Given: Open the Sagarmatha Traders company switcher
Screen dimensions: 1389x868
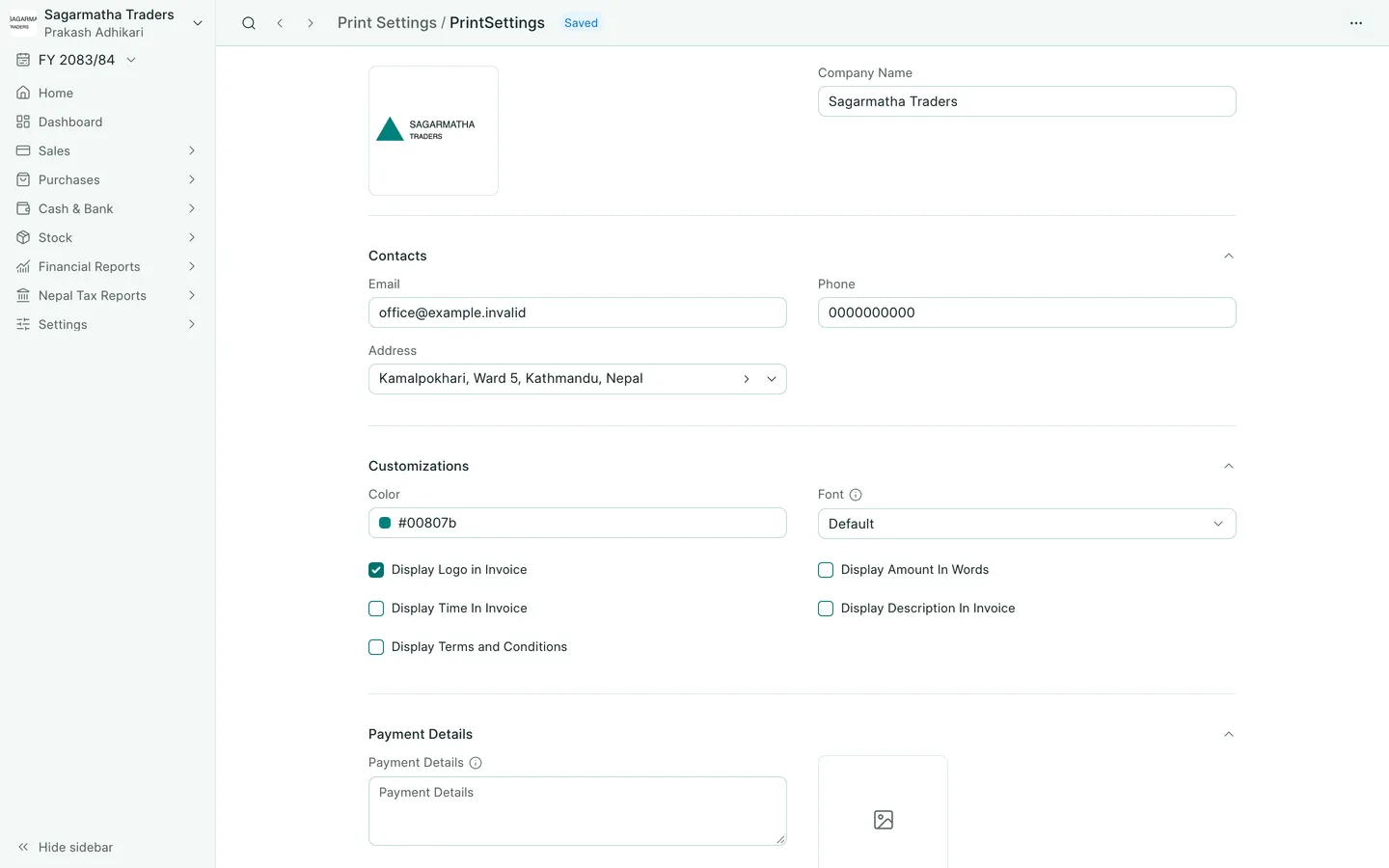Looking at the screenshot, I should click(x=107, y=23).
